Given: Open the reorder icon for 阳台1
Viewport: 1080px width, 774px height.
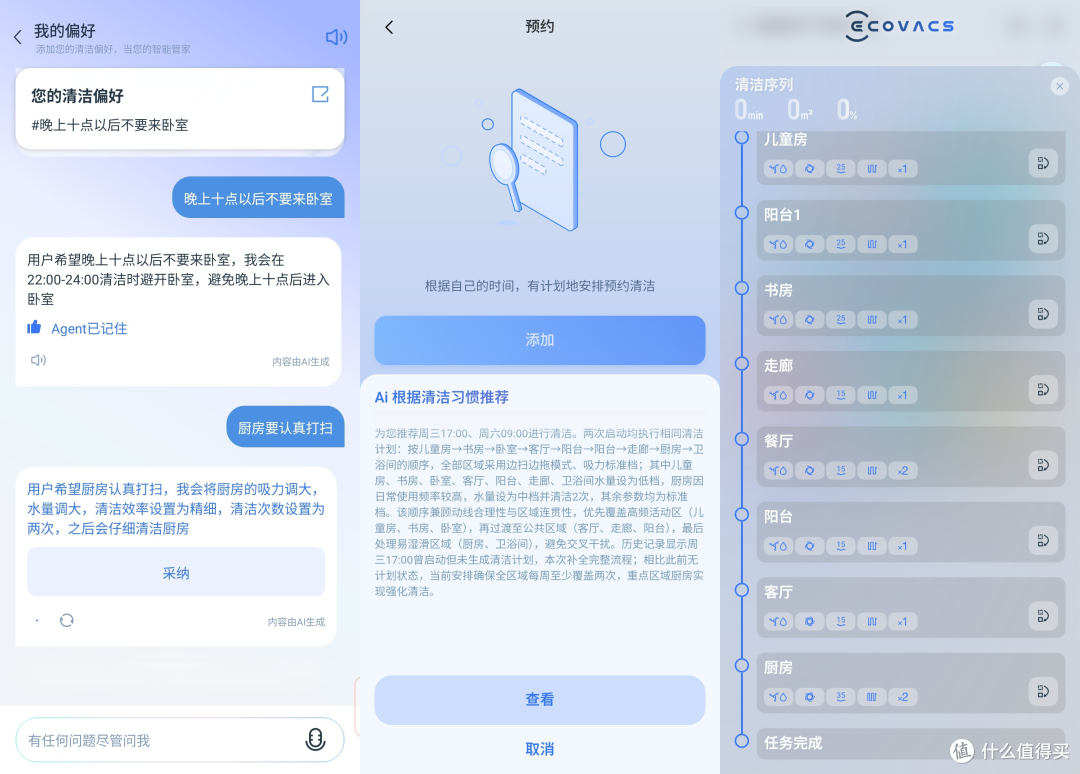Looking at the screenshot, I should pyautogui.click(x=1043, y=239).
